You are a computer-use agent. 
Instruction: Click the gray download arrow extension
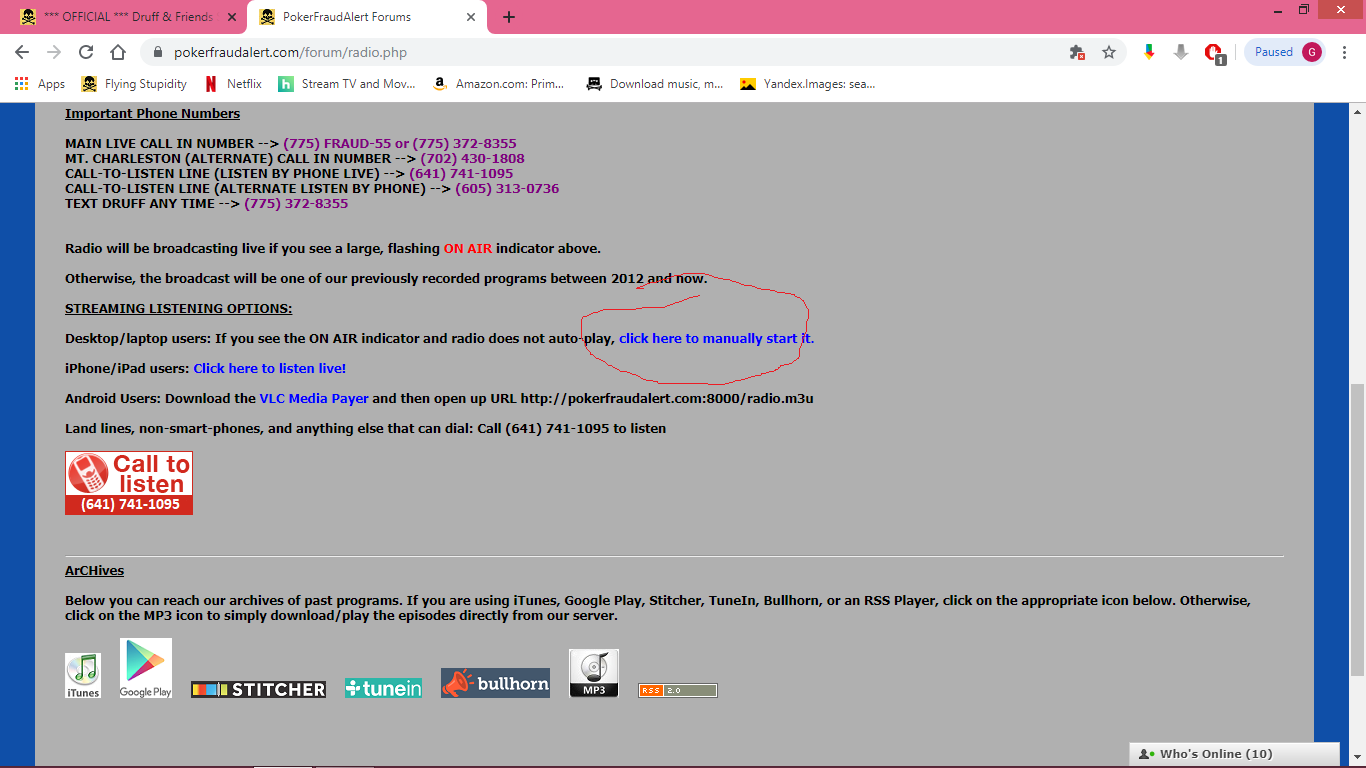point(1181,52)
